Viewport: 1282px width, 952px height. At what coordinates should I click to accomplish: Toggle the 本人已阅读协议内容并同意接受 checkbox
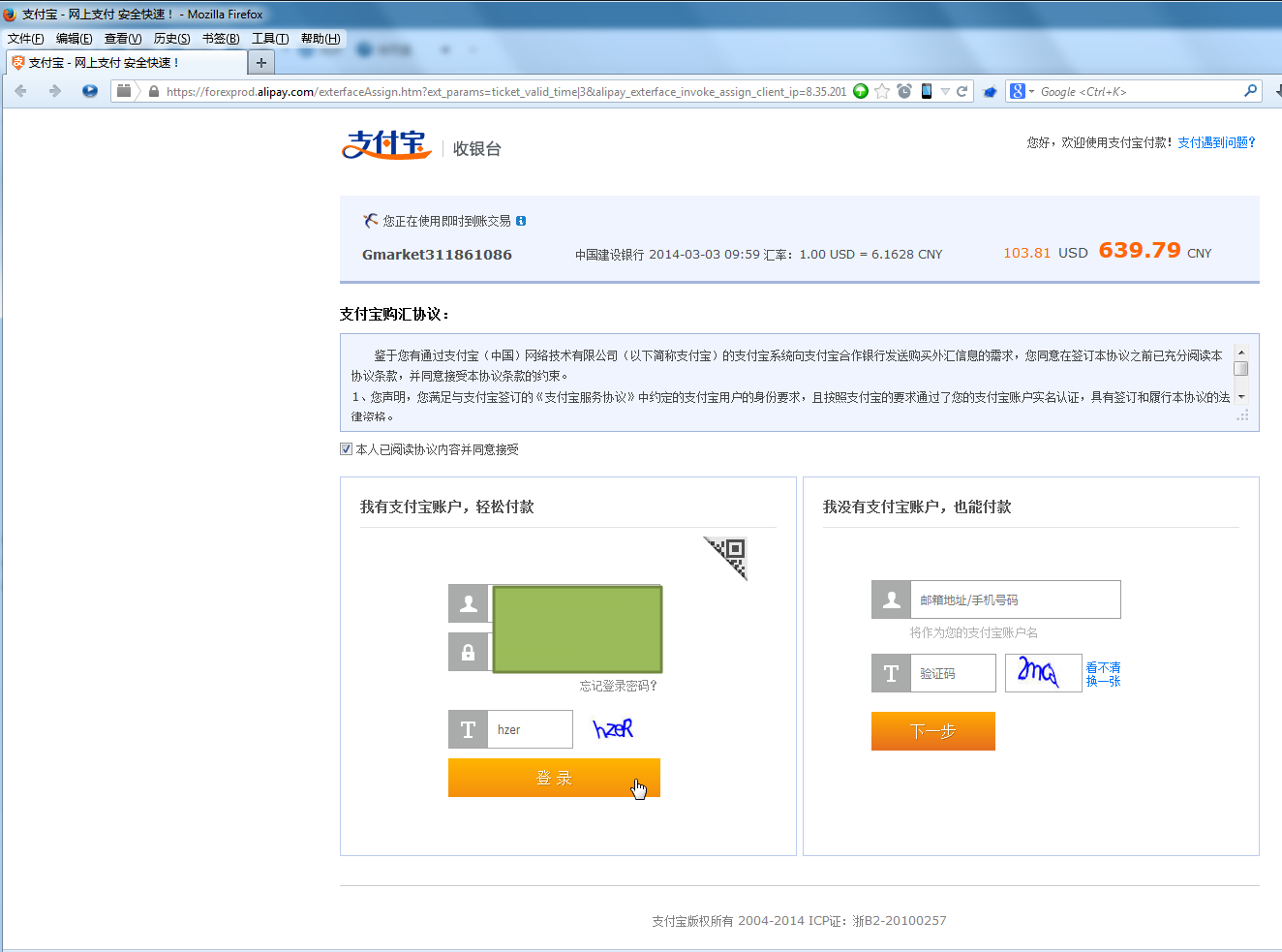point(346,448)
